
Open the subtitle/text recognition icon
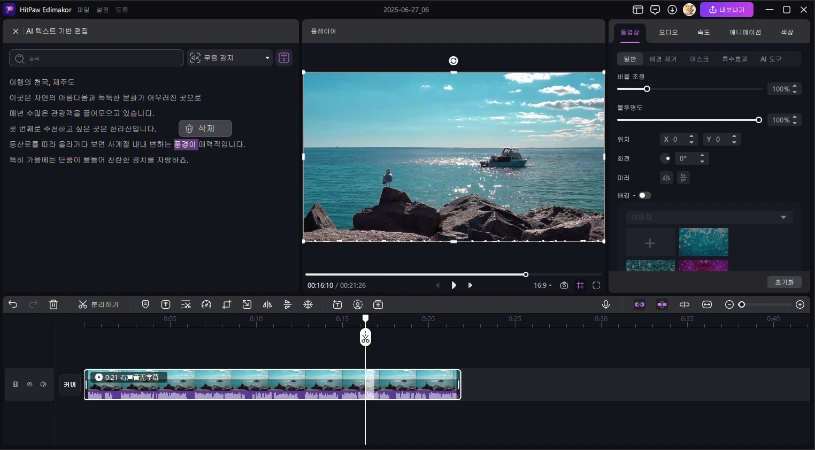coord(337,305)
